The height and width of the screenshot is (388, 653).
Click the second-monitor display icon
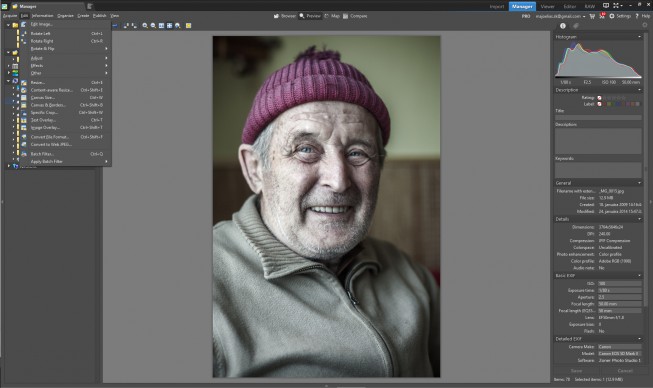point(606,6)
